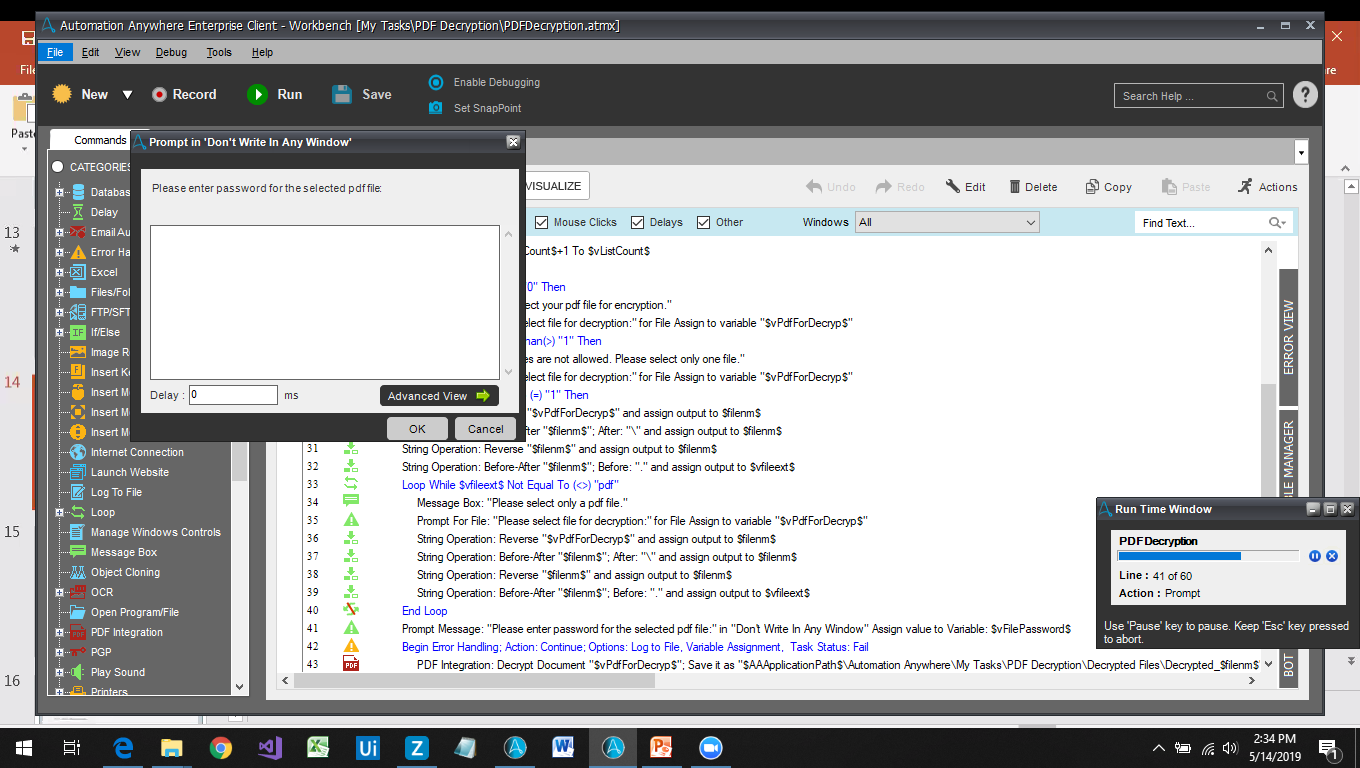Open the Edit menu
This screenshot has height=768, width=1360.
[90, 52]
